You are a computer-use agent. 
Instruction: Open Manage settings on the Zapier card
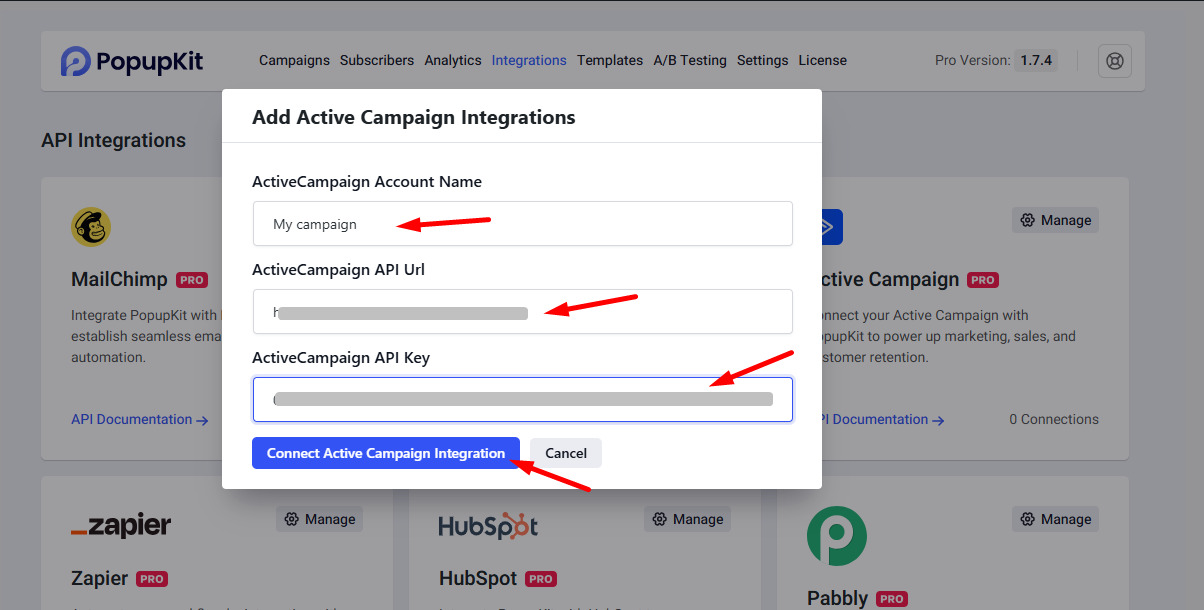[x=318, y=518]
